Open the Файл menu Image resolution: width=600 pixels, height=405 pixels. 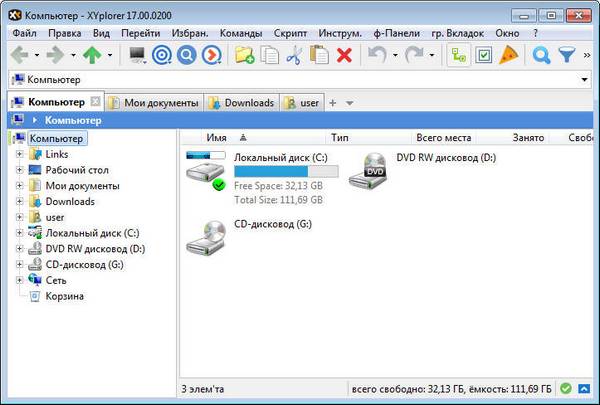[x=24, y=33]
